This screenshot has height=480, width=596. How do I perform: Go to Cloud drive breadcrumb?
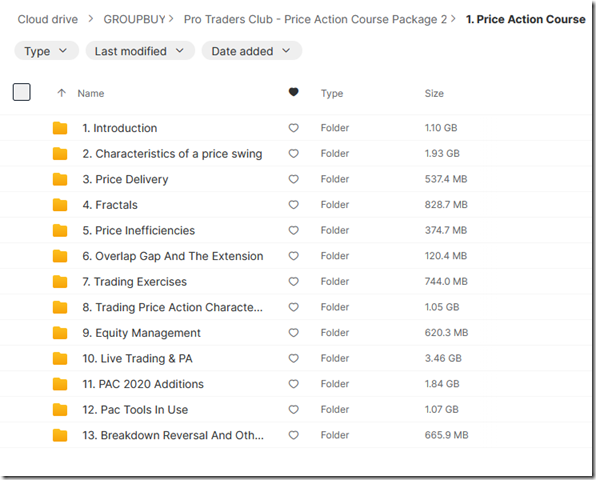[x=48, y=19]
